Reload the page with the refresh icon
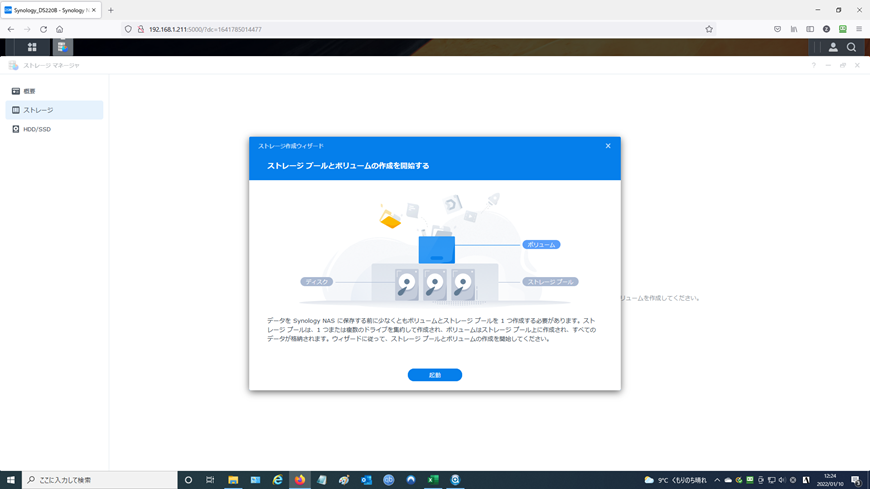 point(43,29)
